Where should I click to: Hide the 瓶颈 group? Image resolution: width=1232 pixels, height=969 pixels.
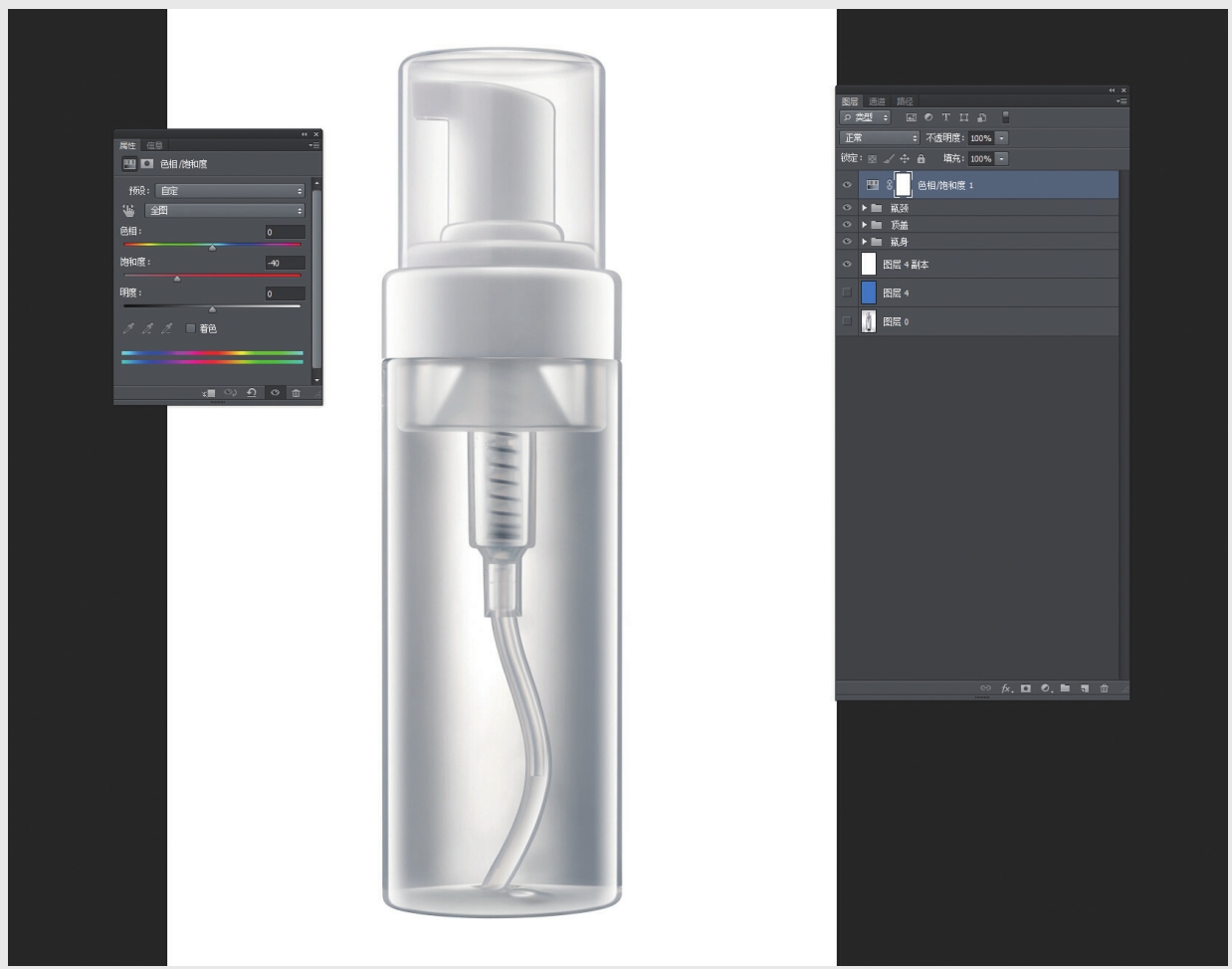pos(847,208)
